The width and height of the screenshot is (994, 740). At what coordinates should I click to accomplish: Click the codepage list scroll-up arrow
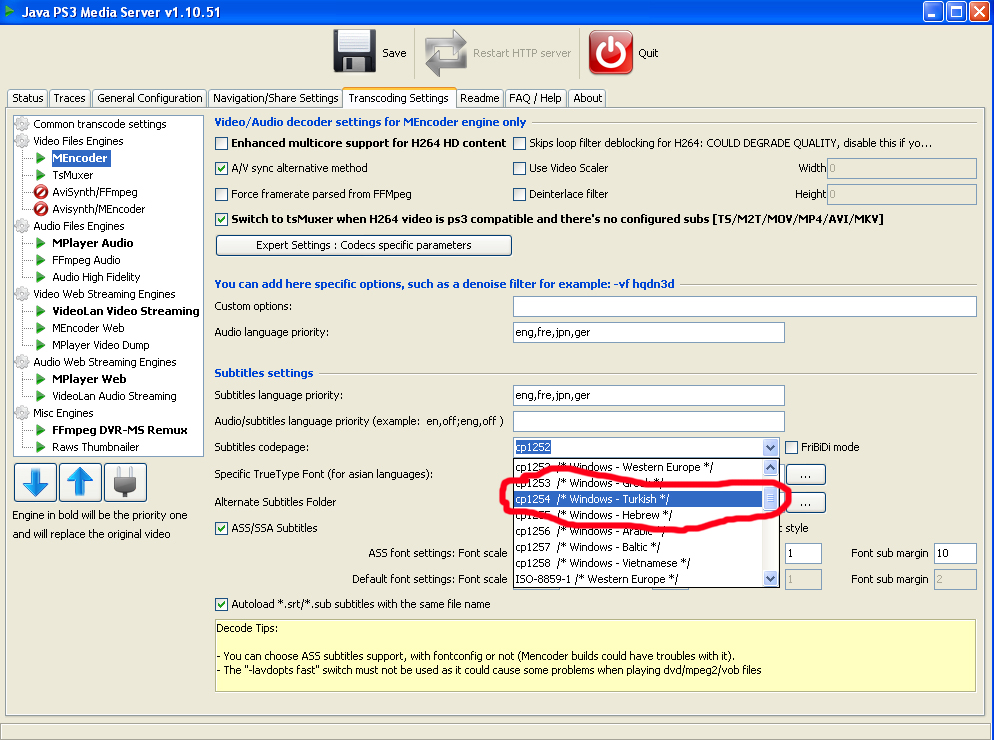click(770, 467)
